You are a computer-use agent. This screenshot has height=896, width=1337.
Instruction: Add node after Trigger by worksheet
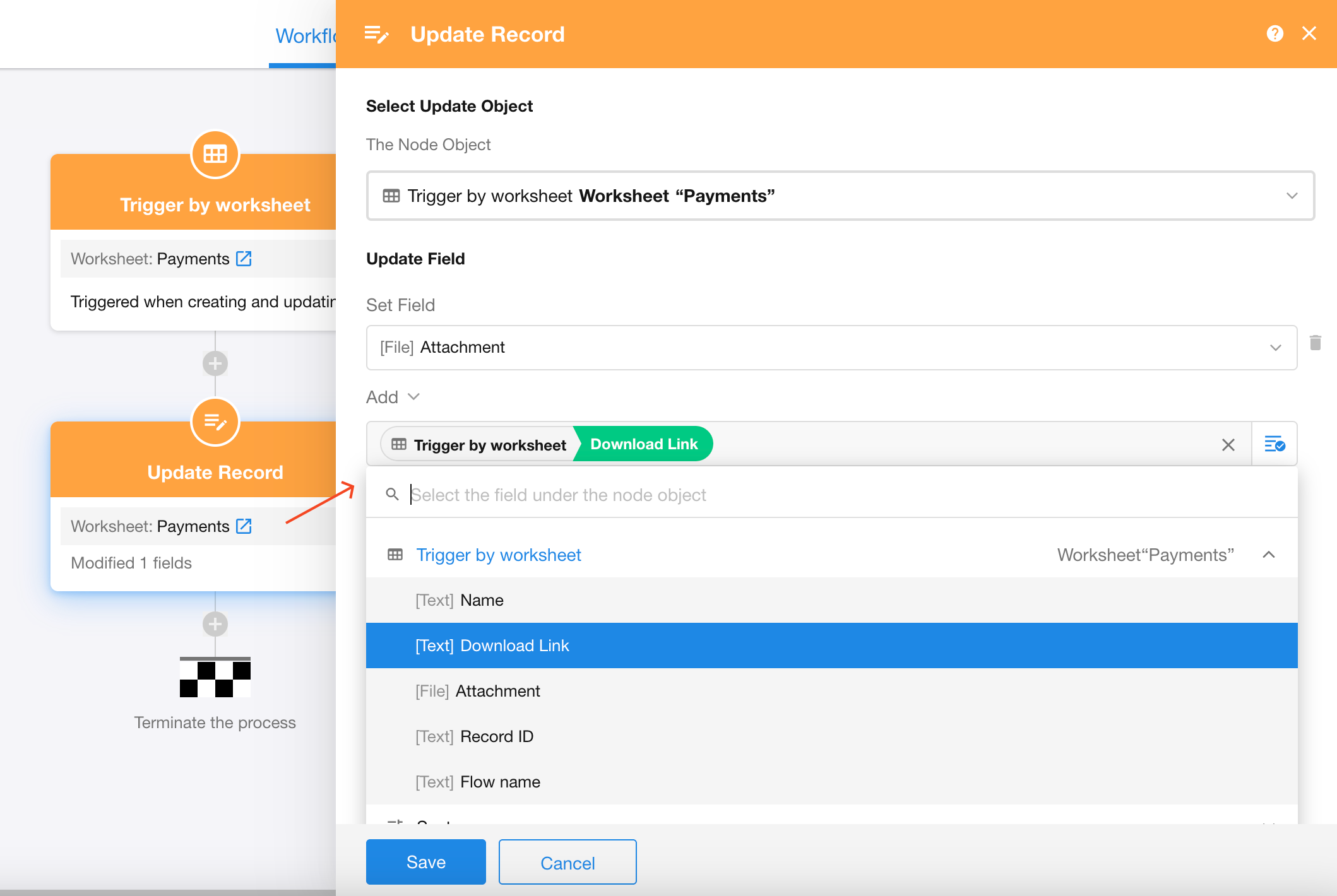(x=215, y=363)
